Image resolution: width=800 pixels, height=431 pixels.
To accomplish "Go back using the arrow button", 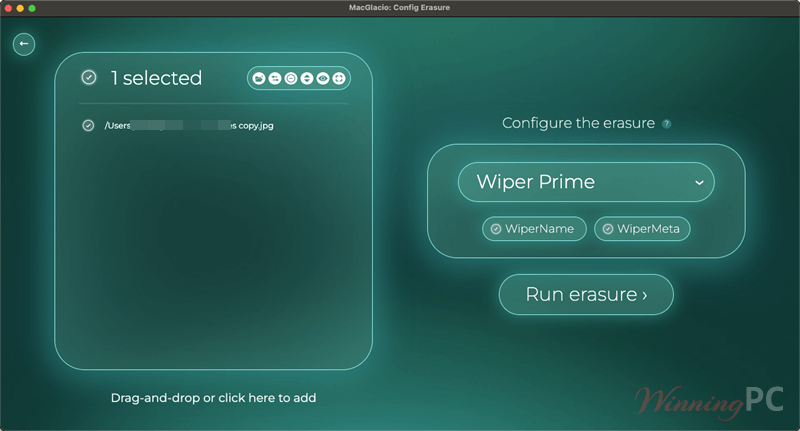I will [x=24, y=44].
